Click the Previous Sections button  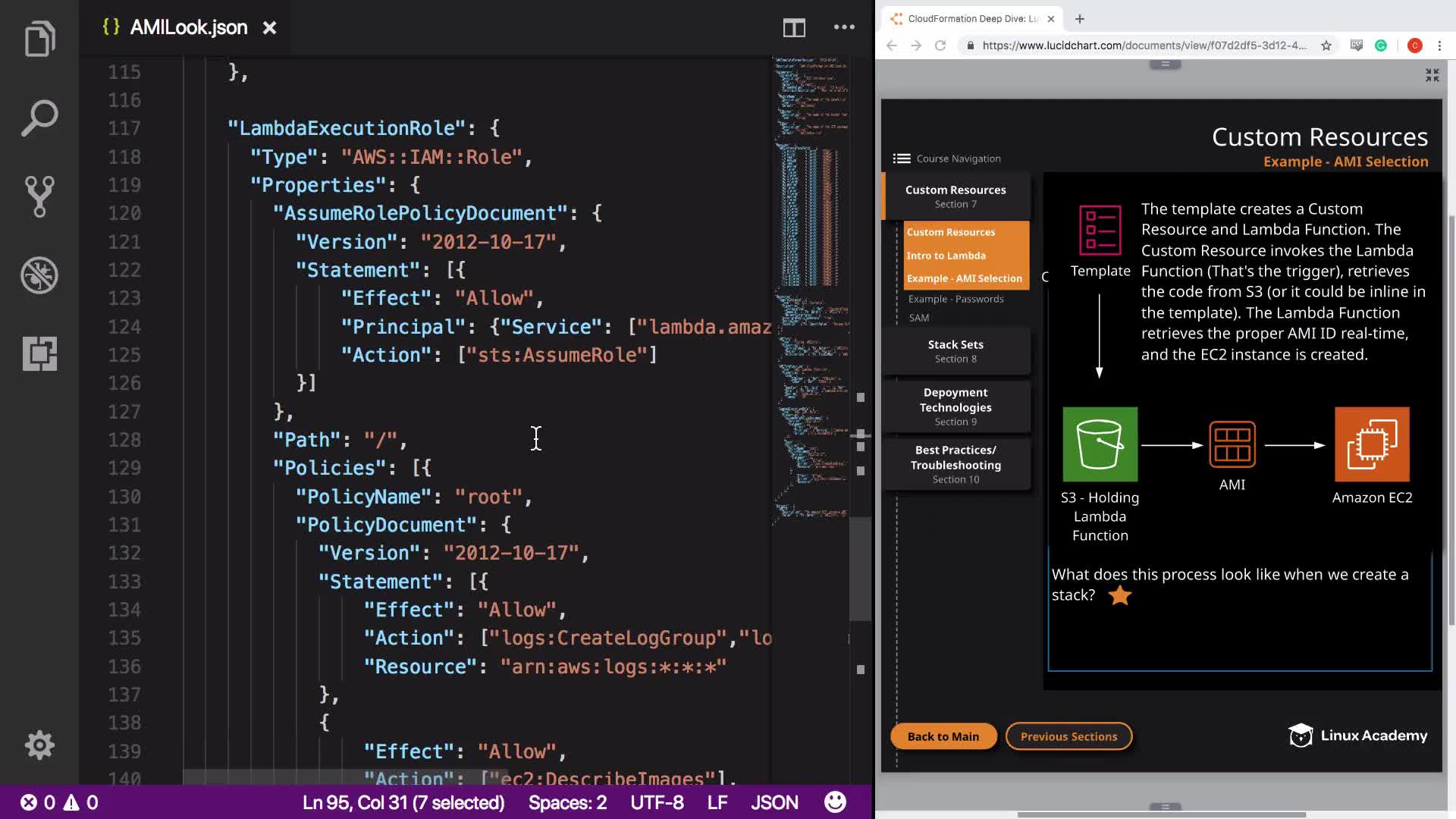pyautogui.click(x=1068, y=736)
